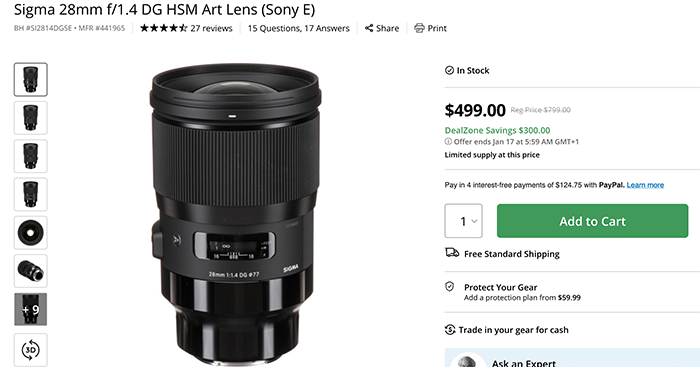Viewport: 700px width, 367px height.
Task: Click the Free Standard Shipping truck icon
Action: click(x=452, y=253)
